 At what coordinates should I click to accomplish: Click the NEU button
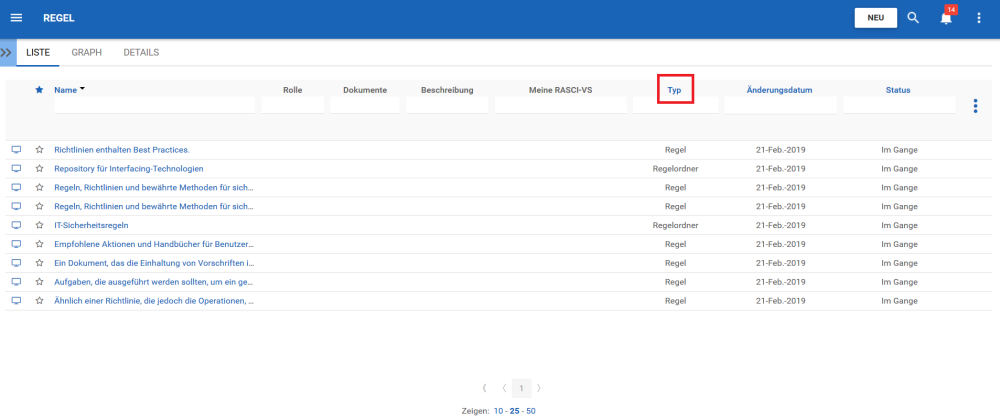pos(876,18)
